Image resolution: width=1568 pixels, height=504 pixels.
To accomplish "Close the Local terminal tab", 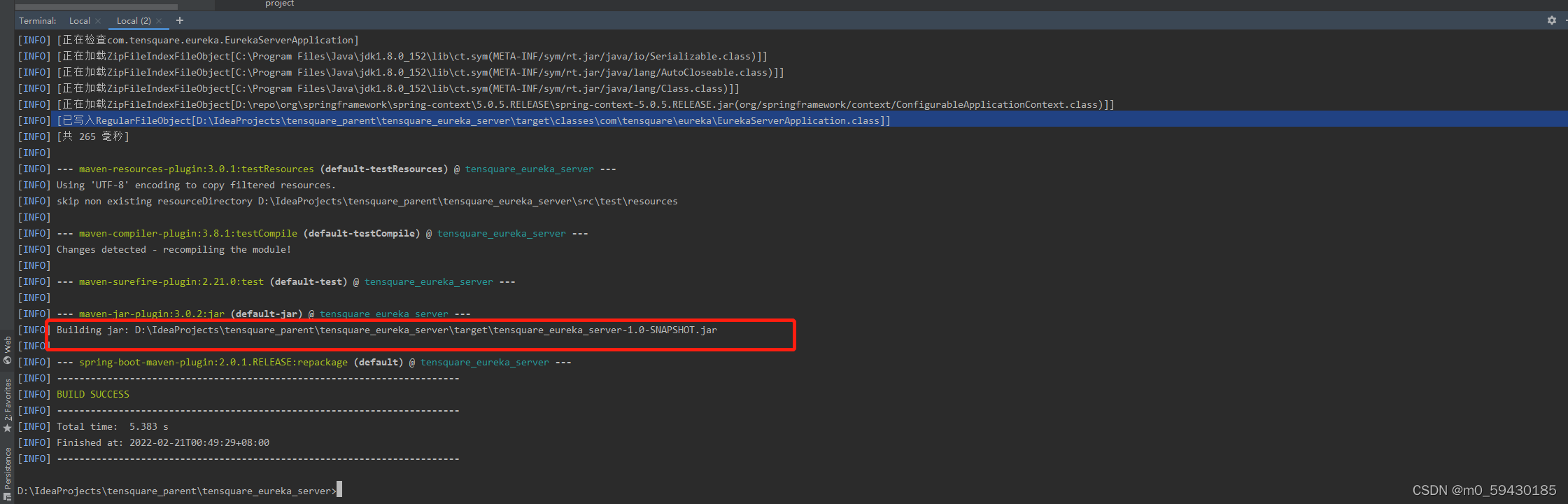I will coord(98,21).
